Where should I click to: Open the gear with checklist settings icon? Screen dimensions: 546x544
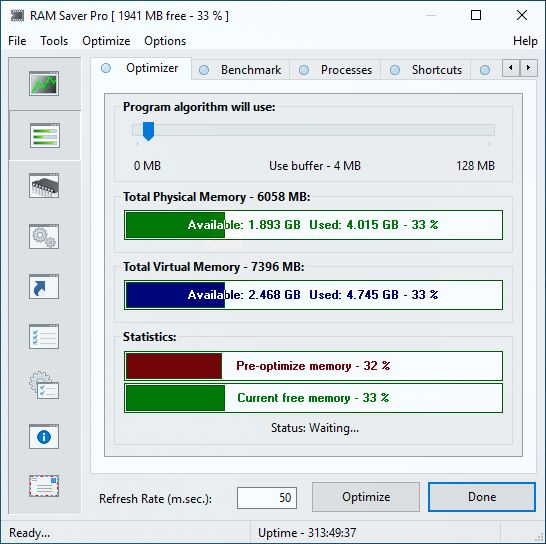(x=44, y=385)
